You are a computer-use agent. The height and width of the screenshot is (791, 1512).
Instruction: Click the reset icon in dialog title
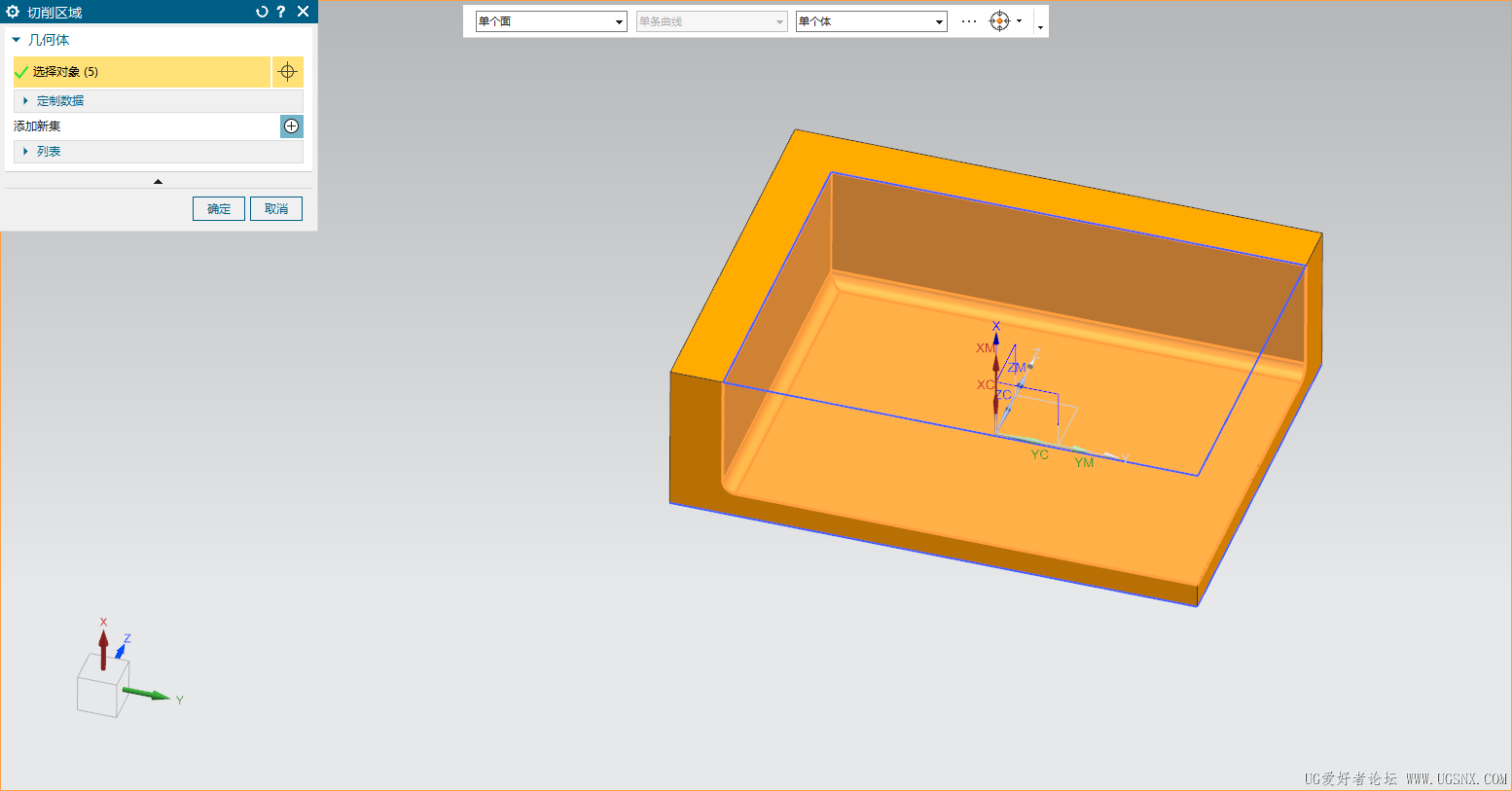(261, 12)
